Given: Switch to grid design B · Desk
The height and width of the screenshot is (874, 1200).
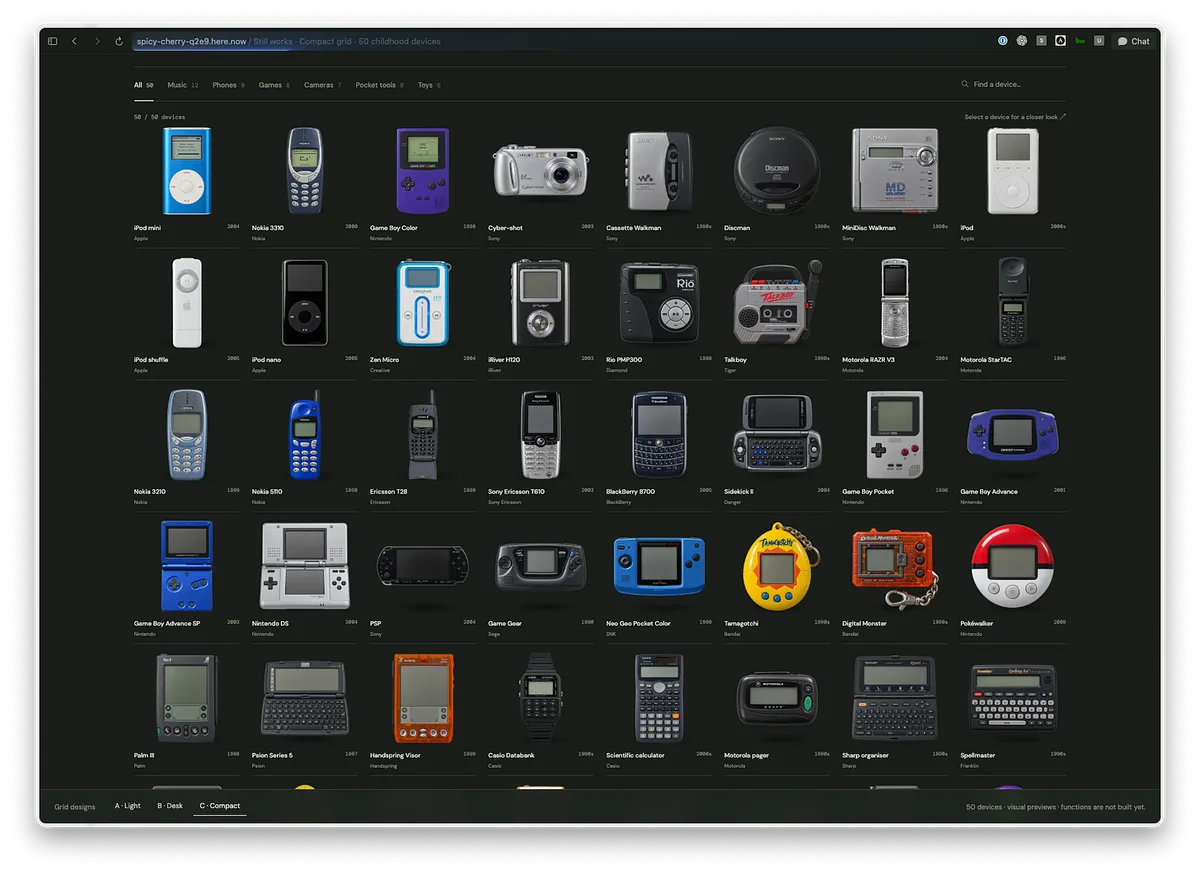Looking at the screenshot, I should click(170, 806).
